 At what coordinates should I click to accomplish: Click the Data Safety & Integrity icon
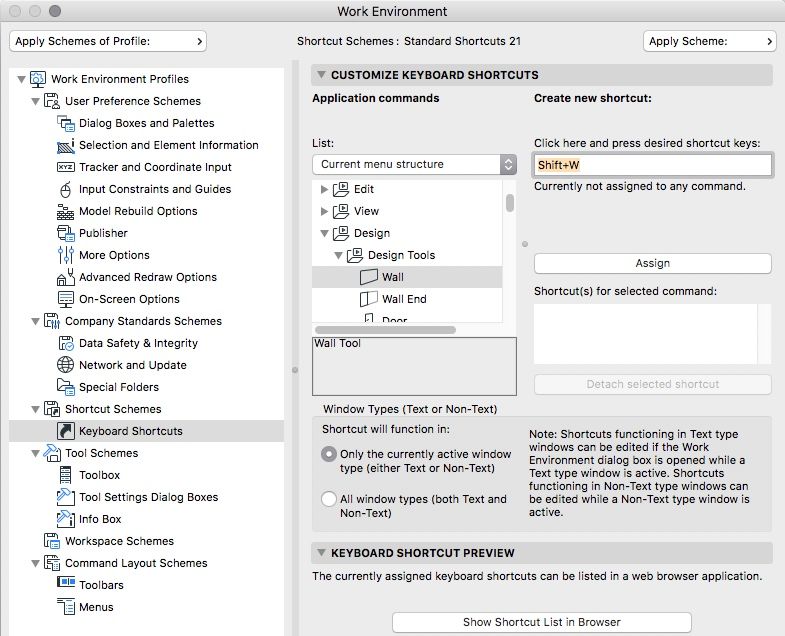[66, 343]
